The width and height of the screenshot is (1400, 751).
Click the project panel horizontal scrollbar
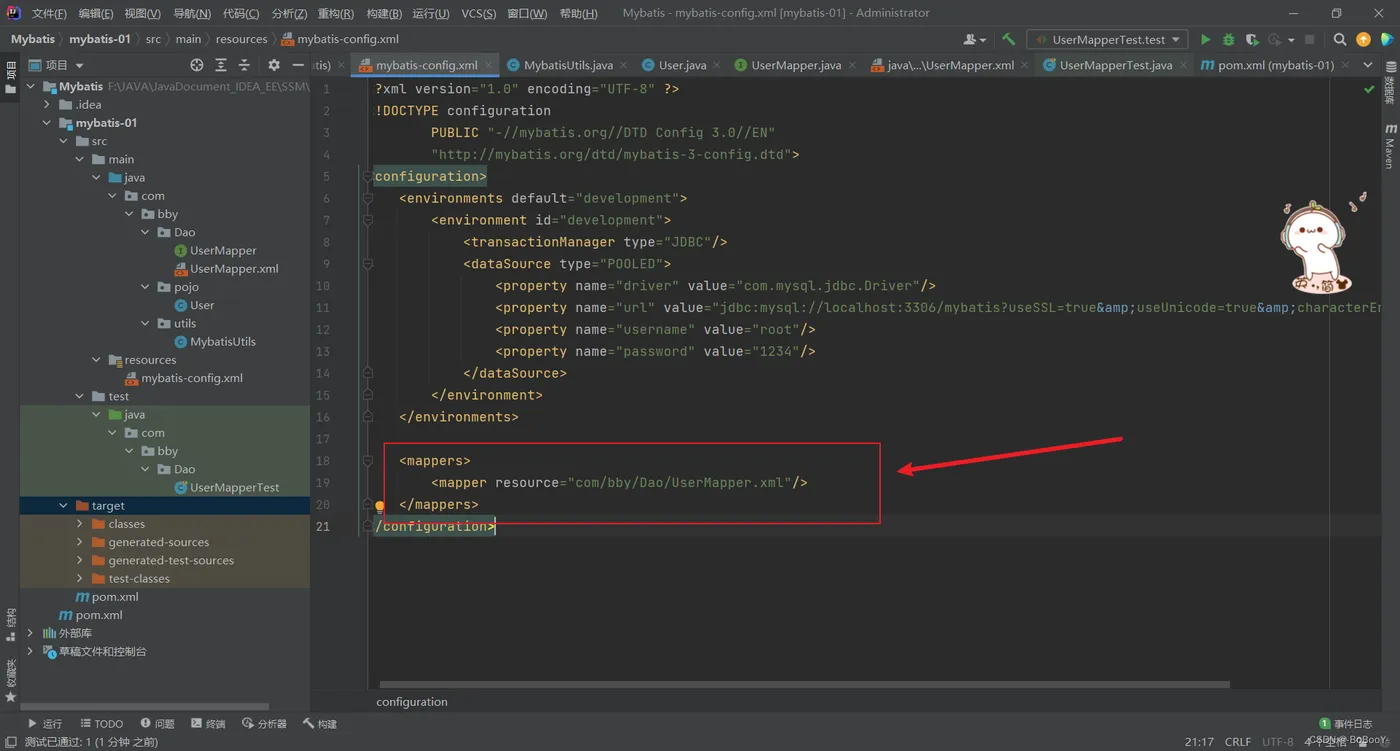click(x=145, y=706)
